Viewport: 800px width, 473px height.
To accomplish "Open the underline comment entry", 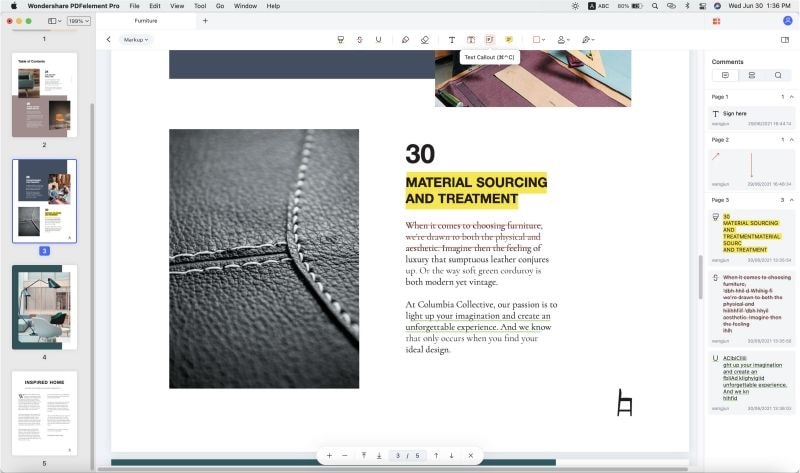I will pyautogui.click(x=751, y=382).
